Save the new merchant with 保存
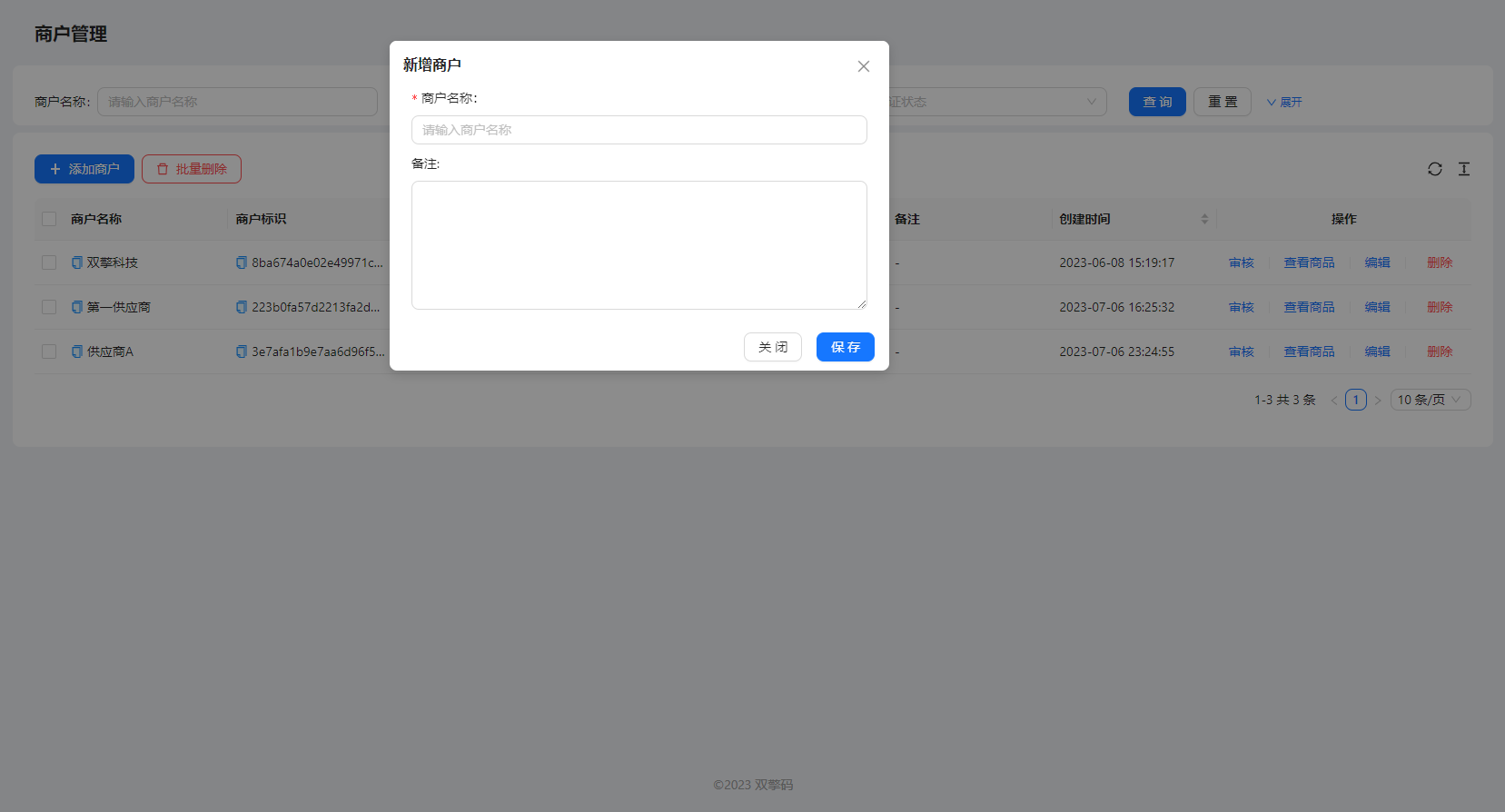The width and height of the screenshot is (1505, 812). tap(846, 347)
